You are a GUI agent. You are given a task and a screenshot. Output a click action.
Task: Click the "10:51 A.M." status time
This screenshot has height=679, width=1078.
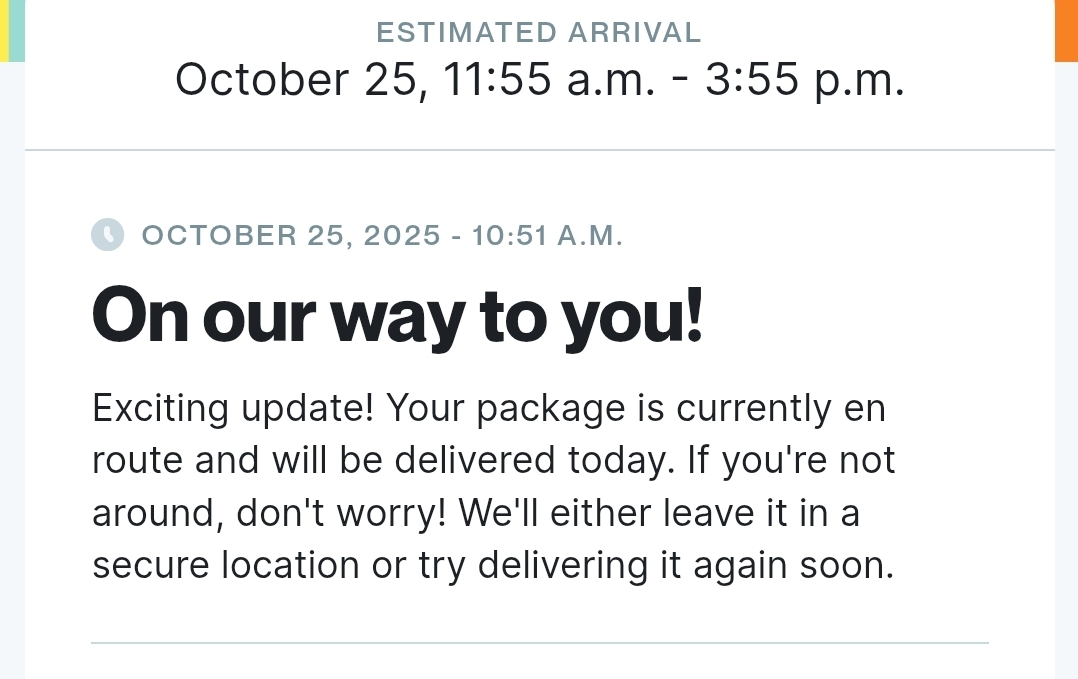[547, 236]
